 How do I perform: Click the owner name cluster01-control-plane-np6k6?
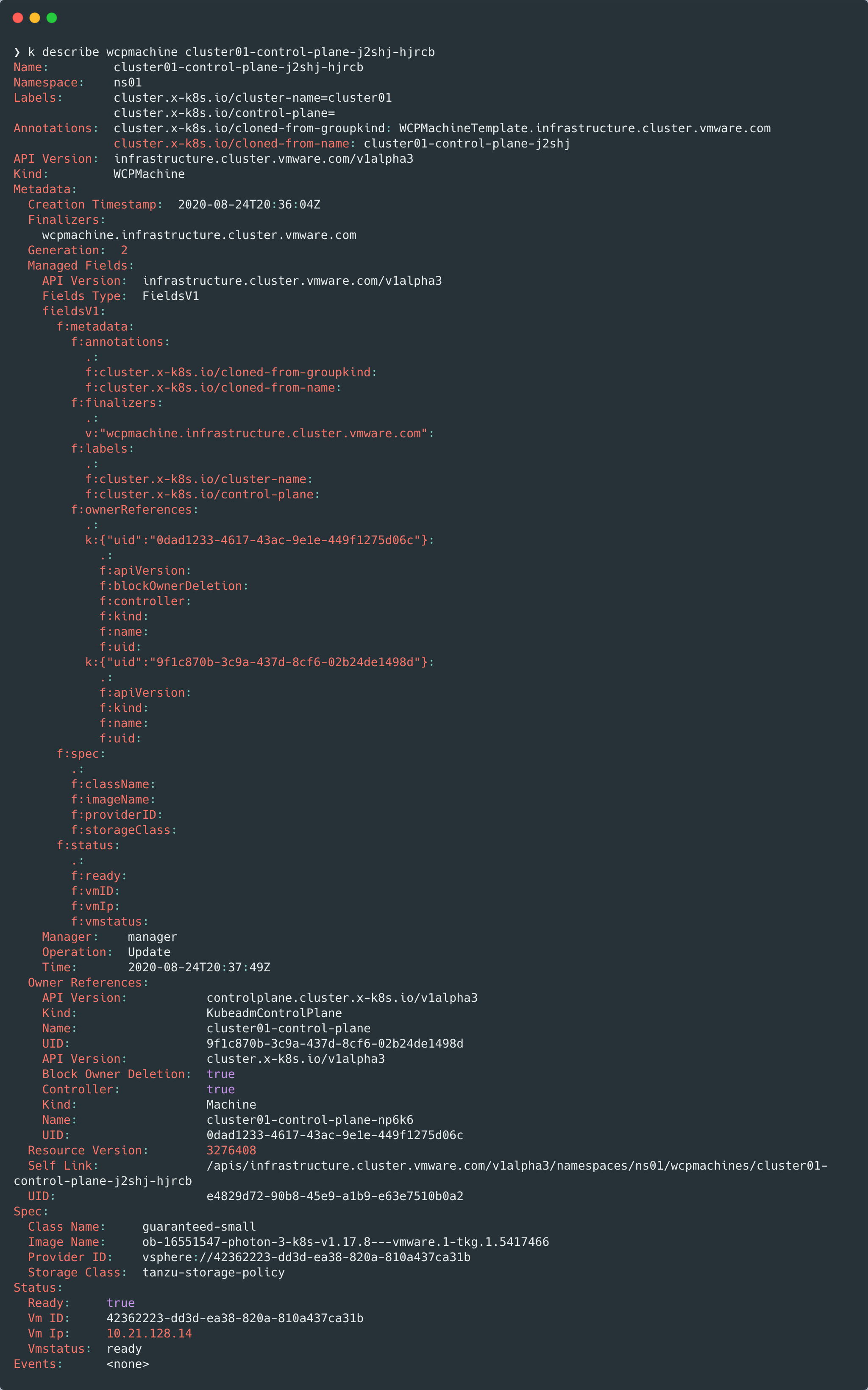310,1120
